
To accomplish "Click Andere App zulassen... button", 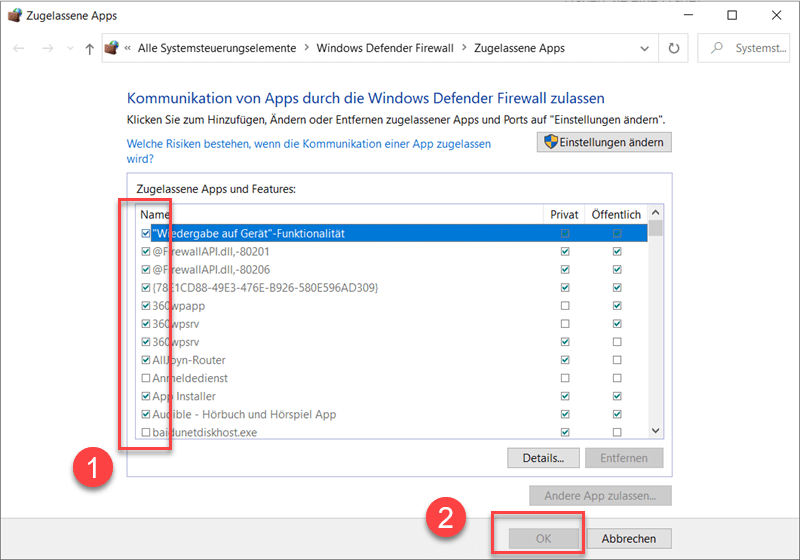I will click(600, 496).
